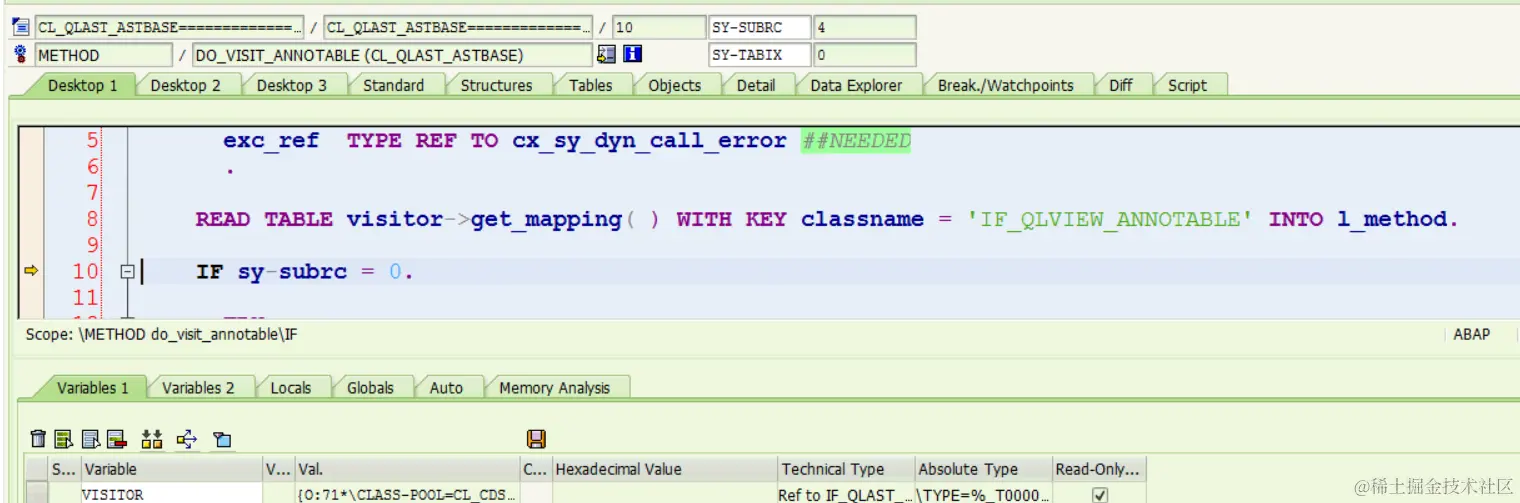
Task: Click the yellow boxes with down-arrows icon
Action: coord(152,438)
